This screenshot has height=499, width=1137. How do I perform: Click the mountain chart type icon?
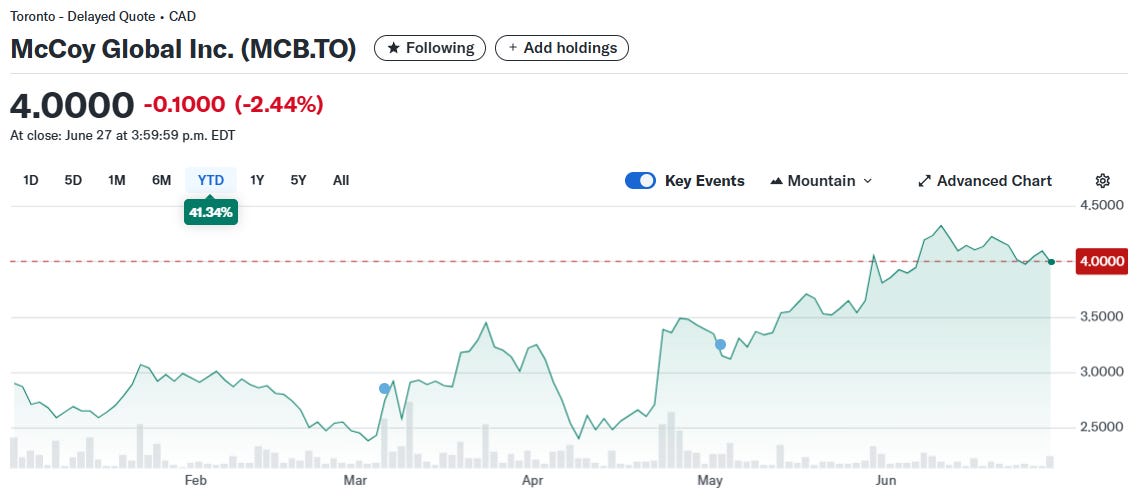(x=776, y=181)
